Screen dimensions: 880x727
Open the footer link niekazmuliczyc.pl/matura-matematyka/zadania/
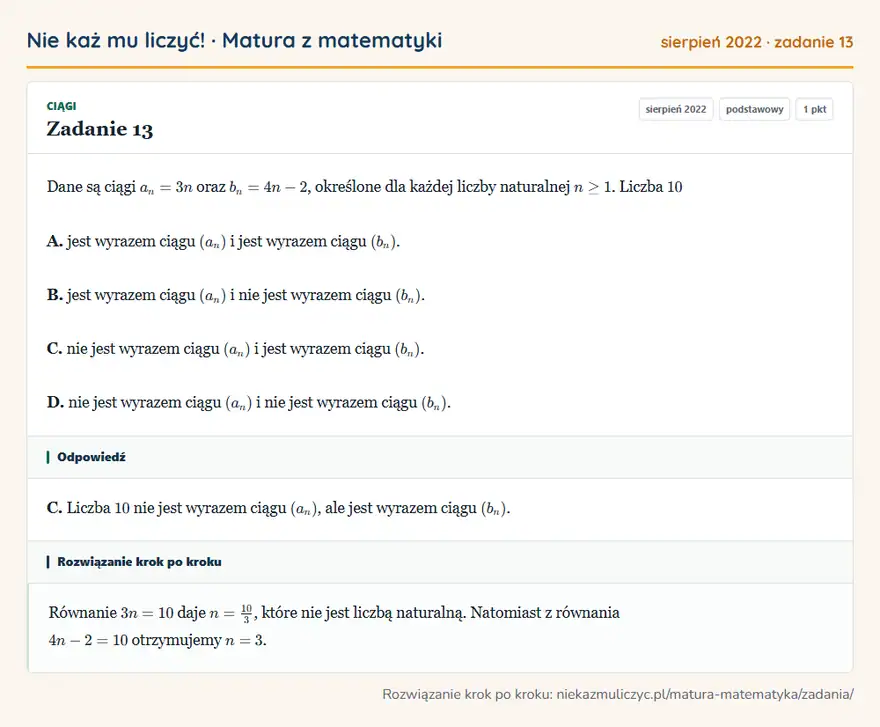coord(705,694)
